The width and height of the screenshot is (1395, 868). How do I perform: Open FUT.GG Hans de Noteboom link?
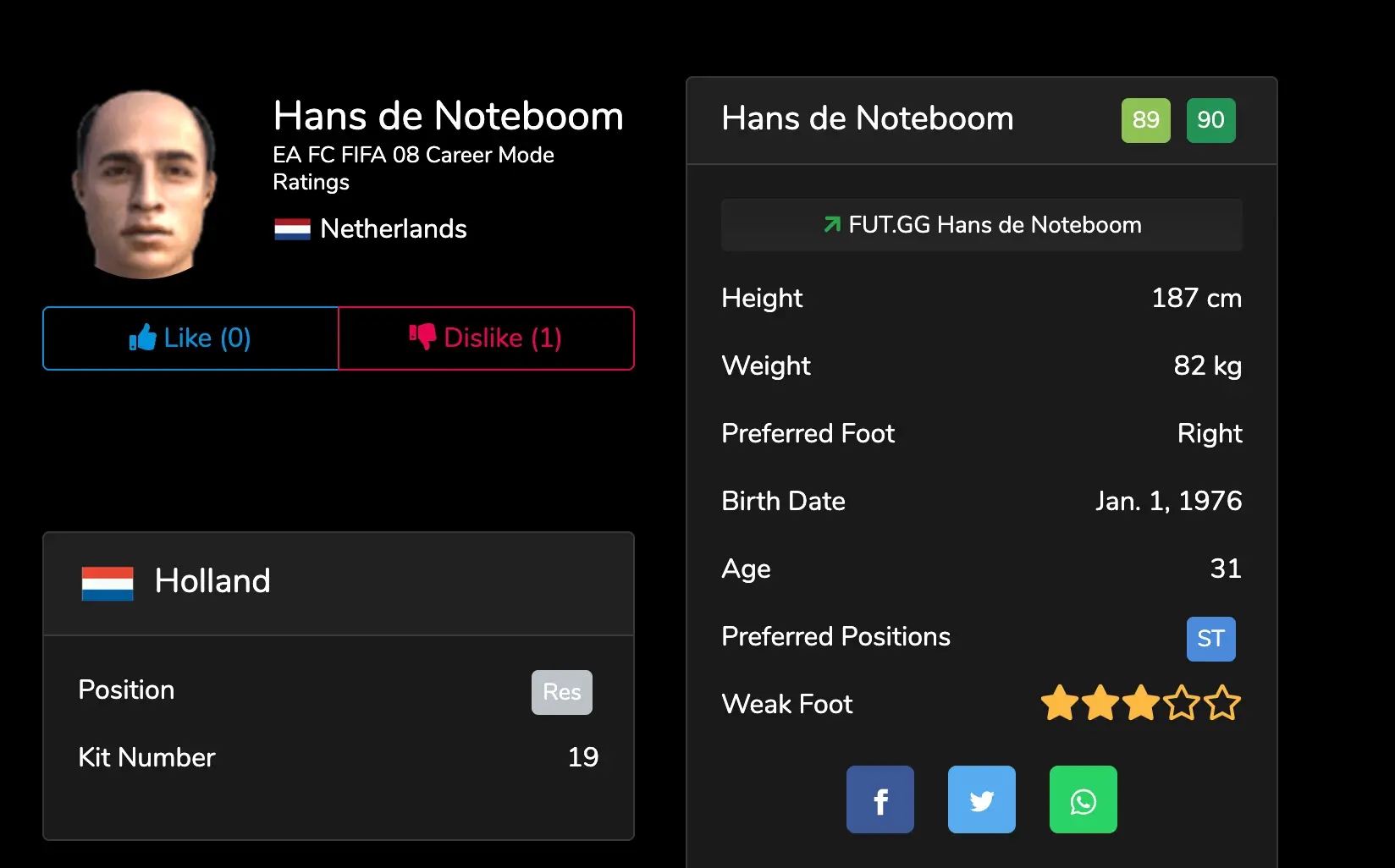[x=982, y=225]
